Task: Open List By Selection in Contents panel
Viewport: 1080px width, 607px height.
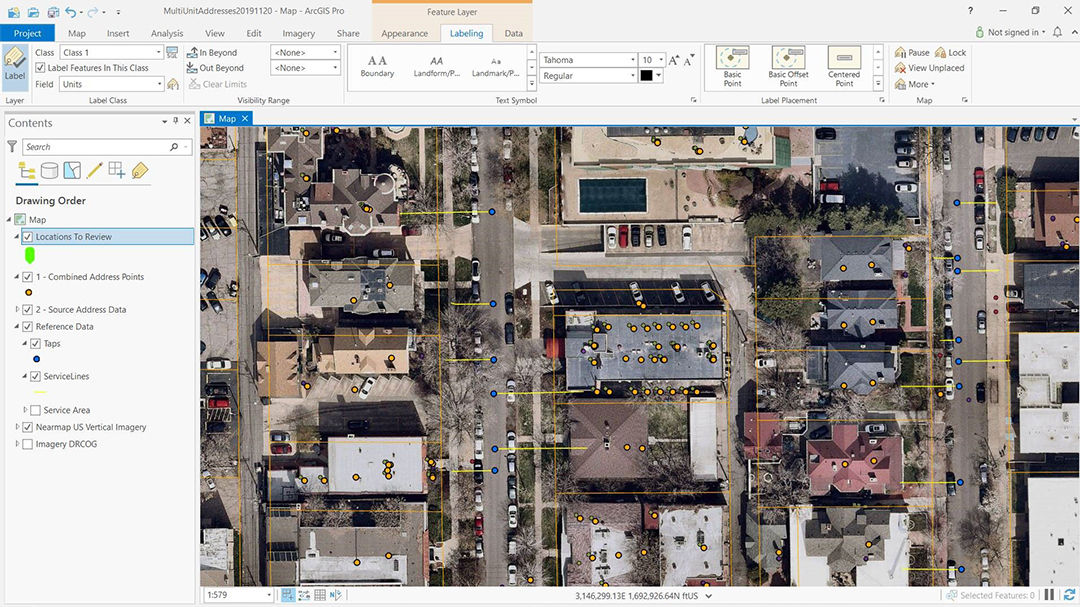Action: [70, 170]
